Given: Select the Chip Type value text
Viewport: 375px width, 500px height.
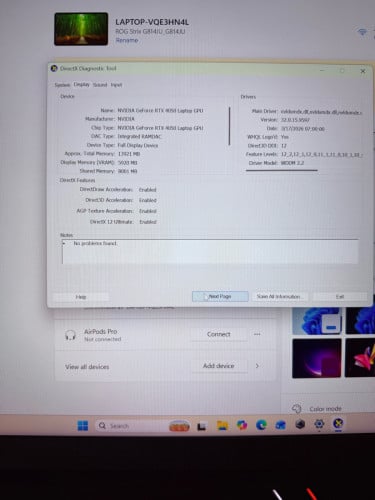Looking at the screenshot, I should pos(160,128).
